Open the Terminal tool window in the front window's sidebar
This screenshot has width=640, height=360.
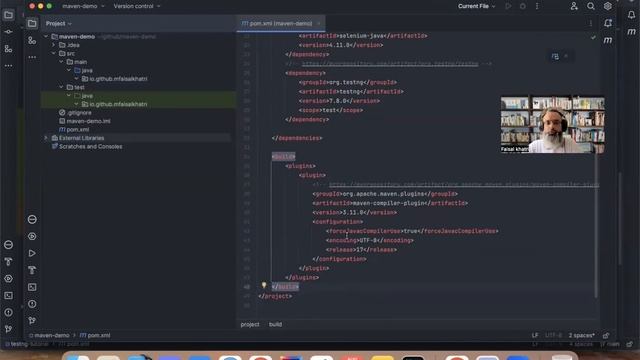click(x=32, y=287)
